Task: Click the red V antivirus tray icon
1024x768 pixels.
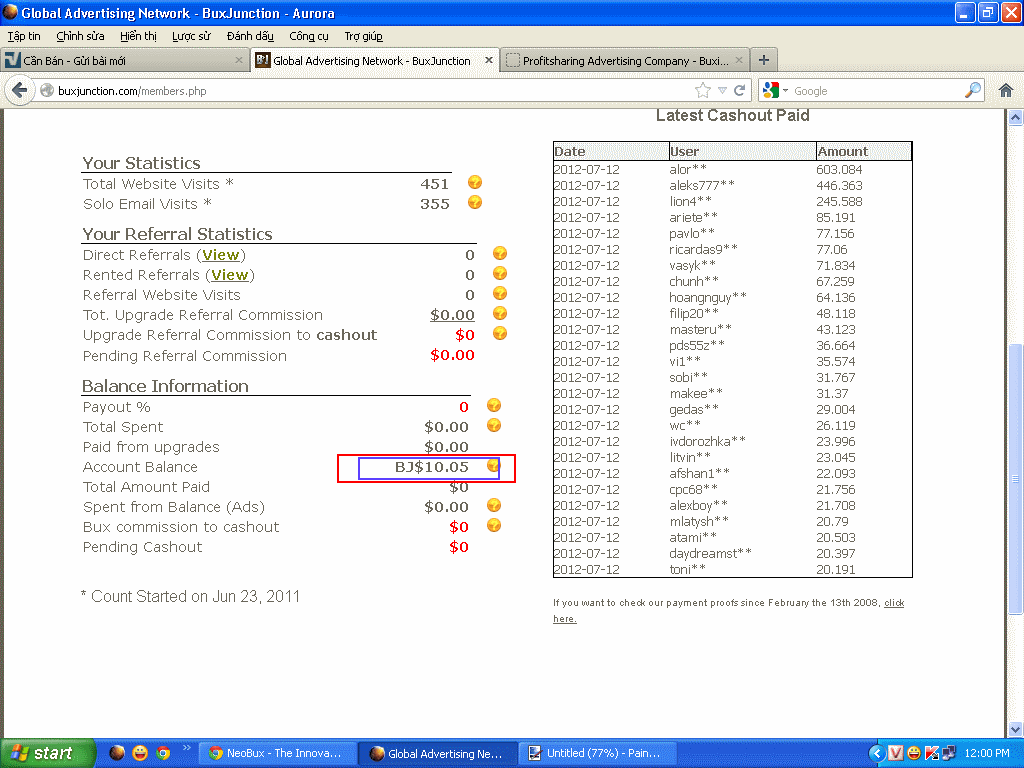Action: [x=895, y=753]
